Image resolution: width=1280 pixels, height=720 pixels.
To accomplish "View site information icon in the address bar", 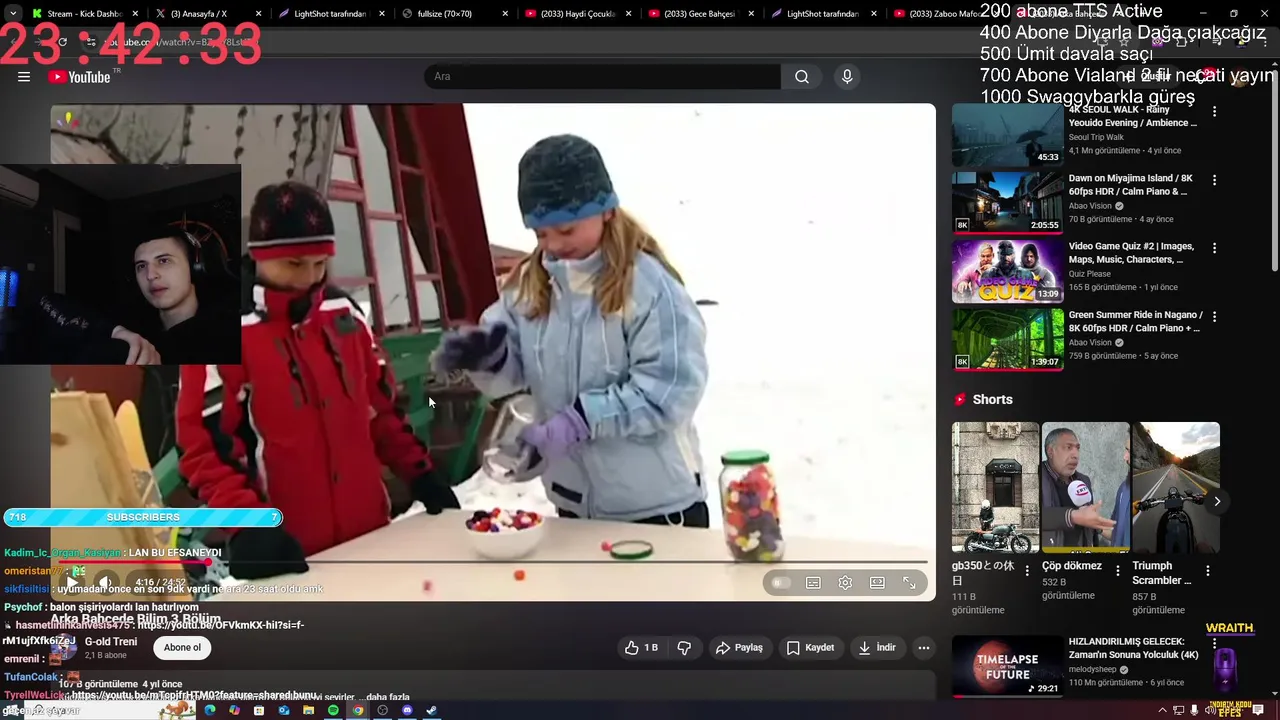I will (x=90, y=42).
